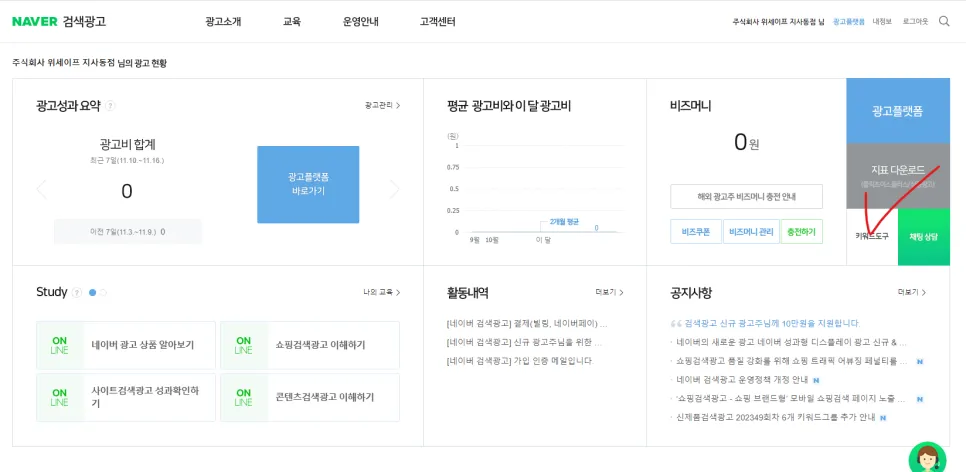Open the chatbot avatar icon at bottom corner
Screen dimensions: 966x472
(x=928, y=457)
